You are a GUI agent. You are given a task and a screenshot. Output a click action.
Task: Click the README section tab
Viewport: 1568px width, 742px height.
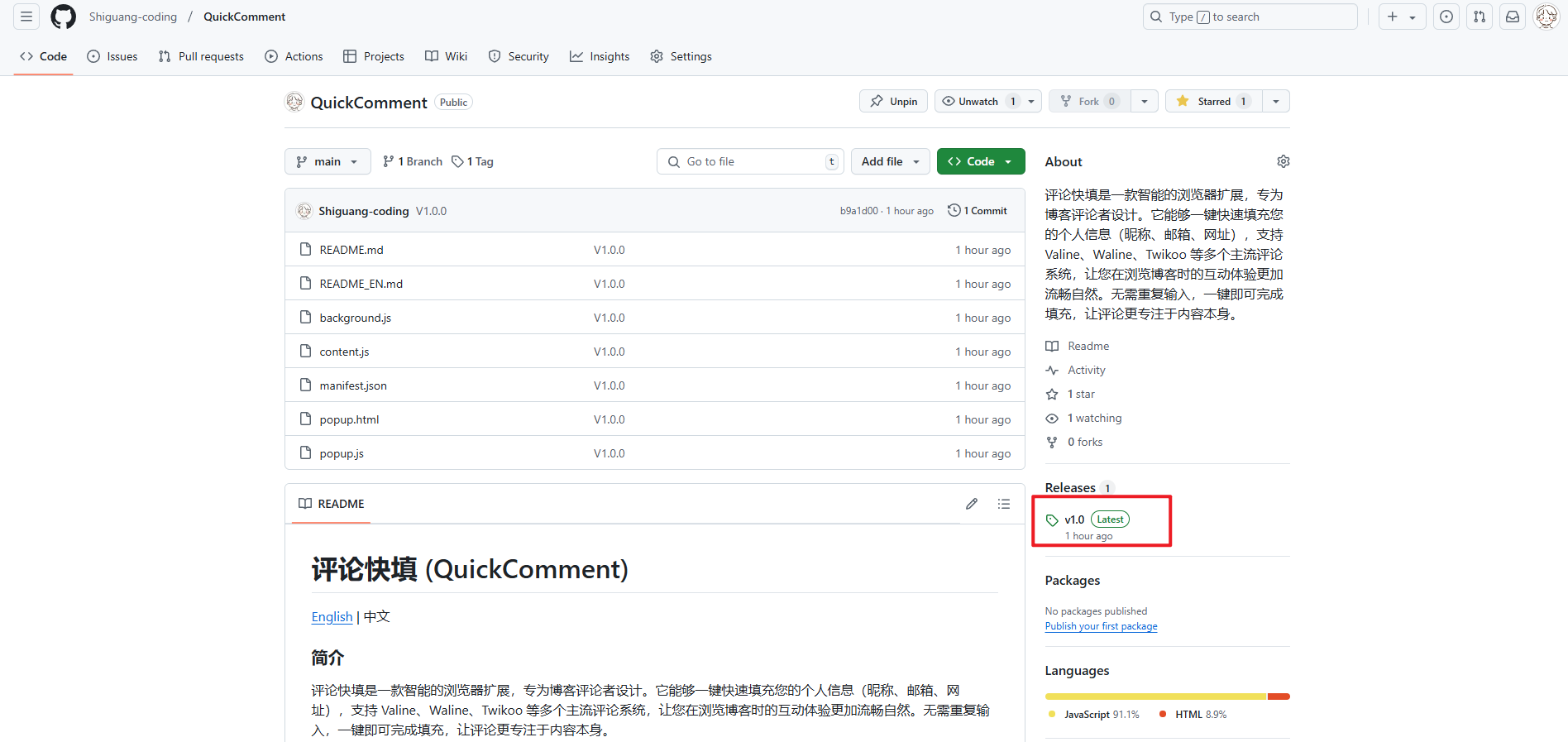(331, 504)
